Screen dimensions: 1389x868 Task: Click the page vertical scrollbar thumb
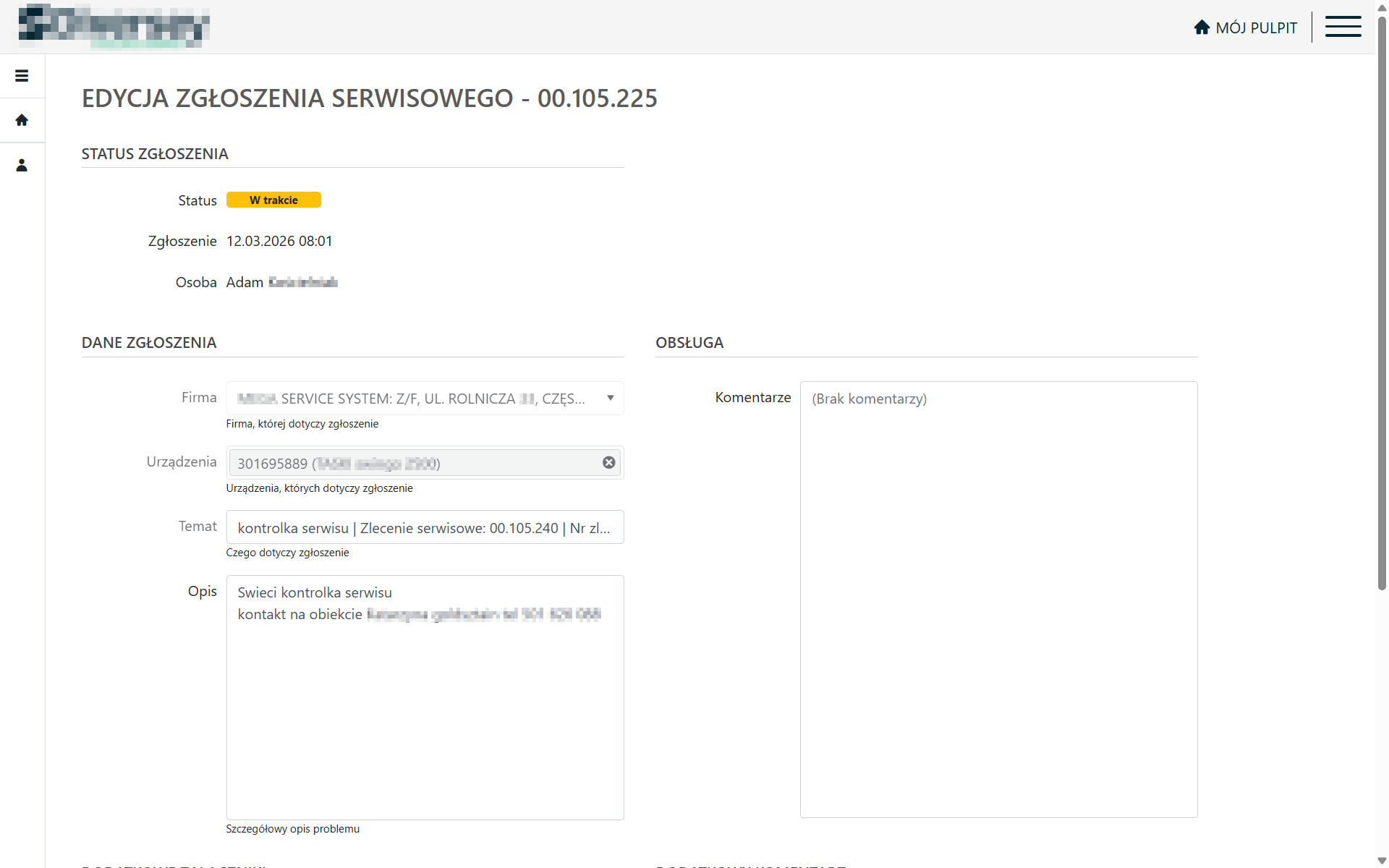pyautogui.click(x=1382, y=304)
